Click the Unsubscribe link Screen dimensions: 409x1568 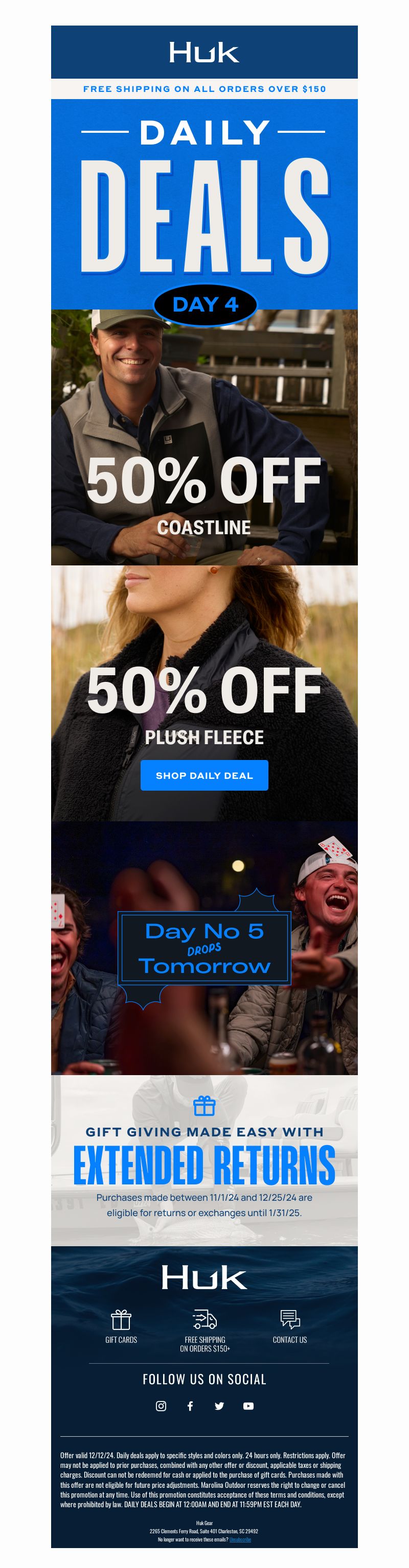click(240, 1539)
